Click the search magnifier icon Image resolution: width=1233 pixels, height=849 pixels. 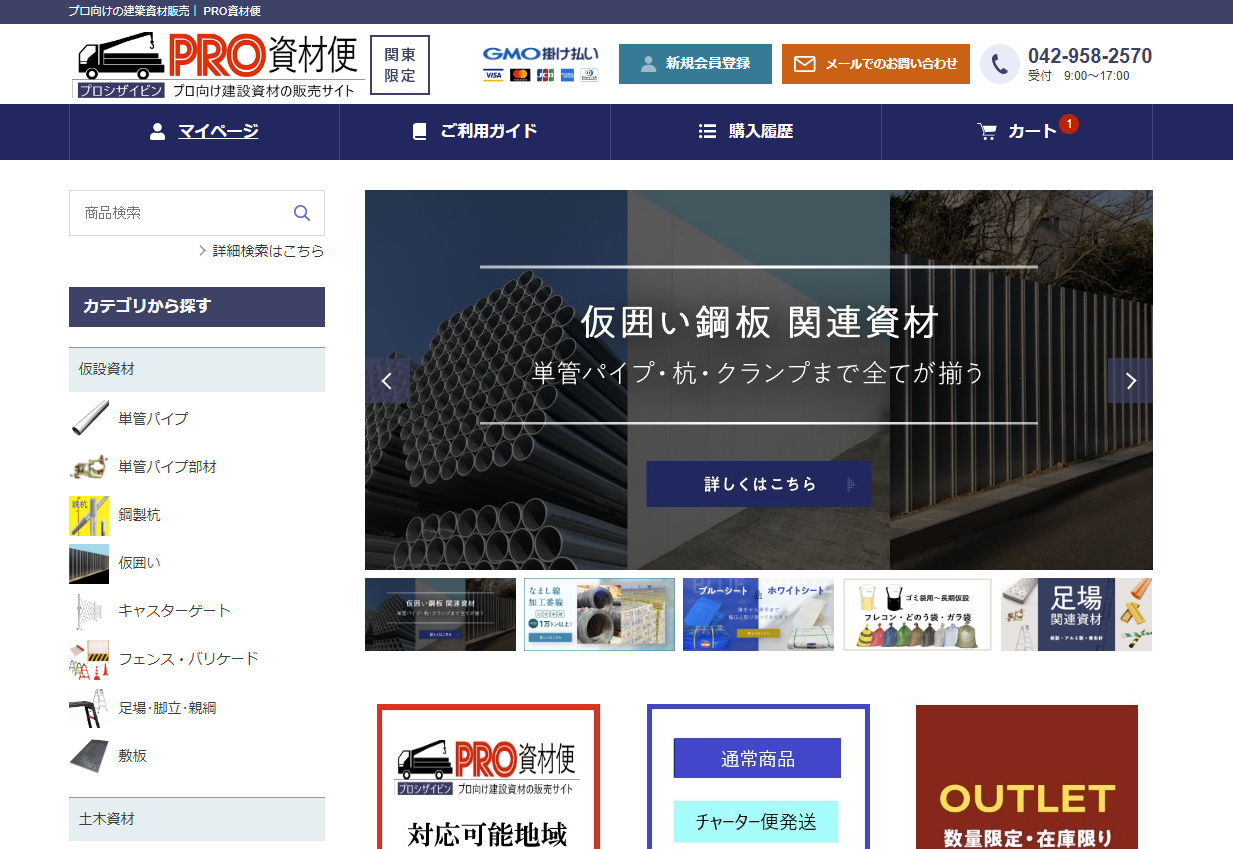[x=302, y=213]
